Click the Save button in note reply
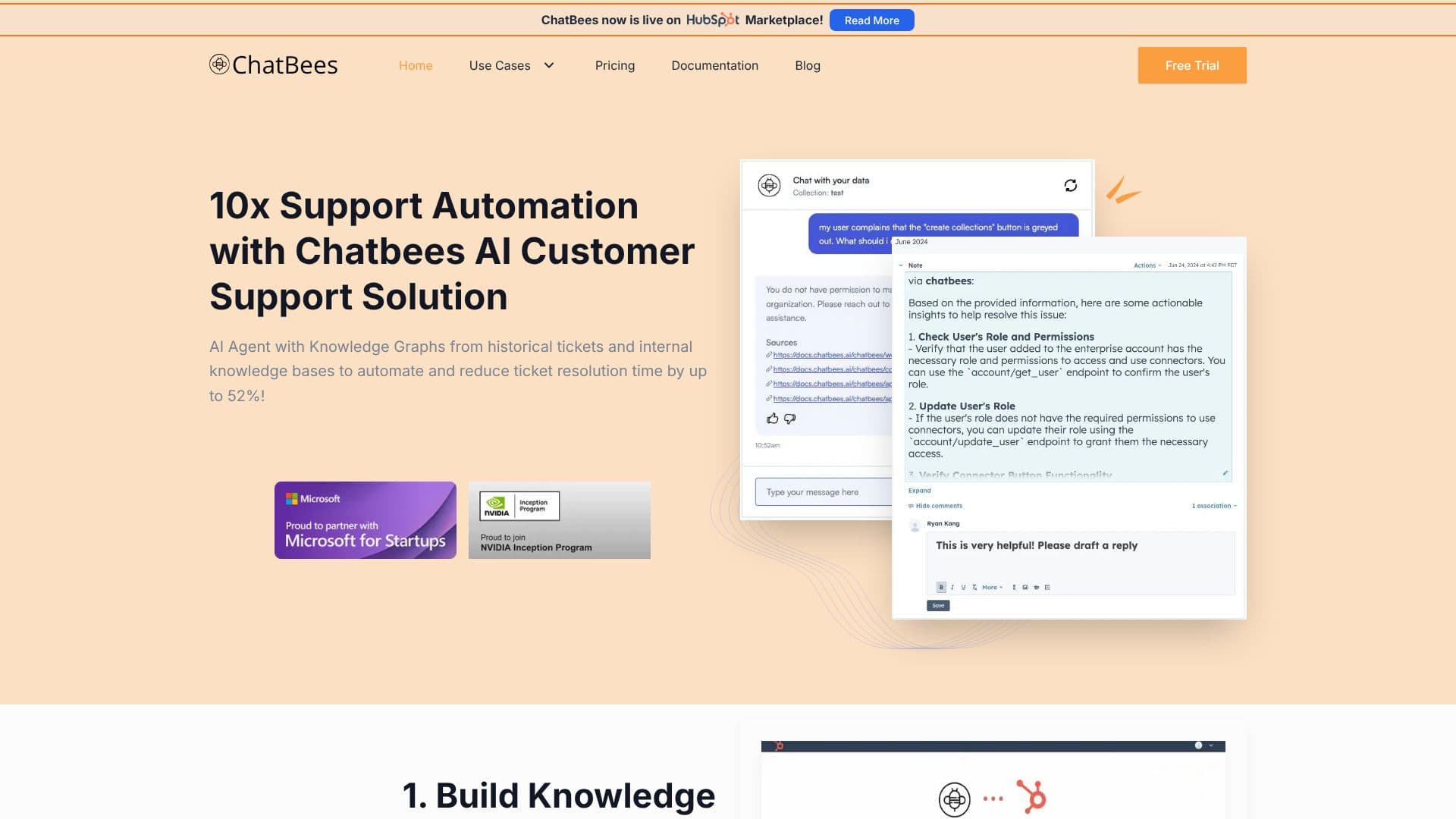 pos(937,606)
